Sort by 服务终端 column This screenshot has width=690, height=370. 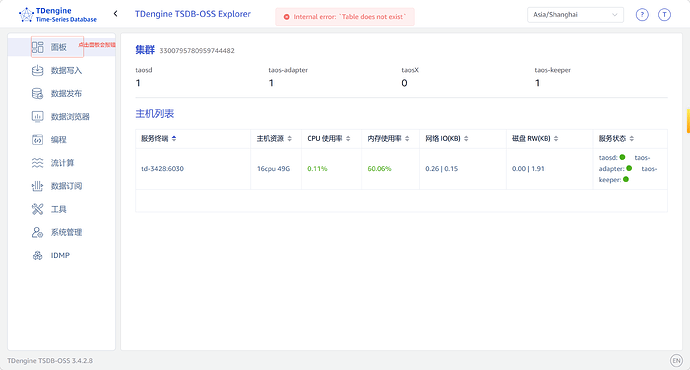(174, 139)
